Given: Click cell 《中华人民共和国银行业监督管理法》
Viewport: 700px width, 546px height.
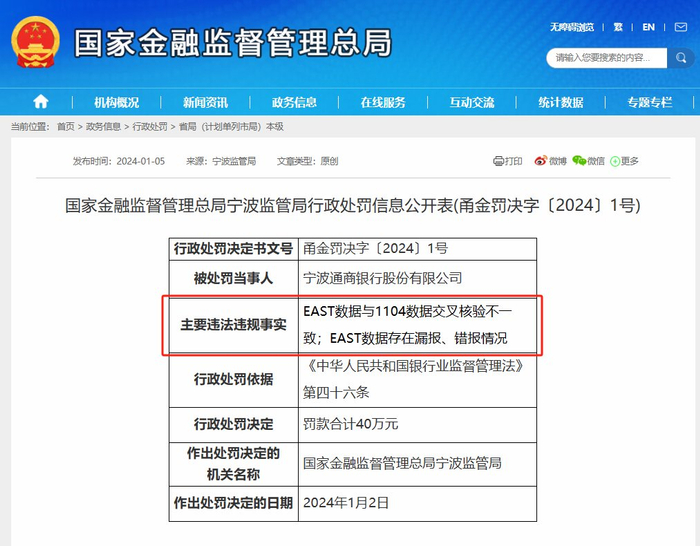Looking at the screenshot, I should (417, 379).
